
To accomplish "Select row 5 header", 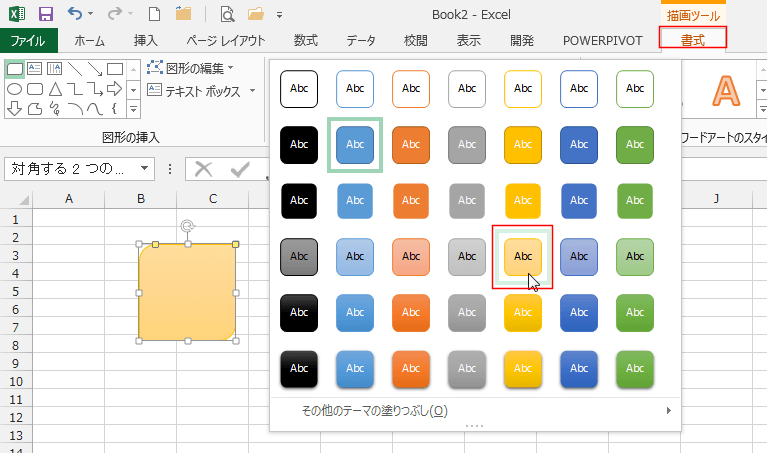I will 16,292.
